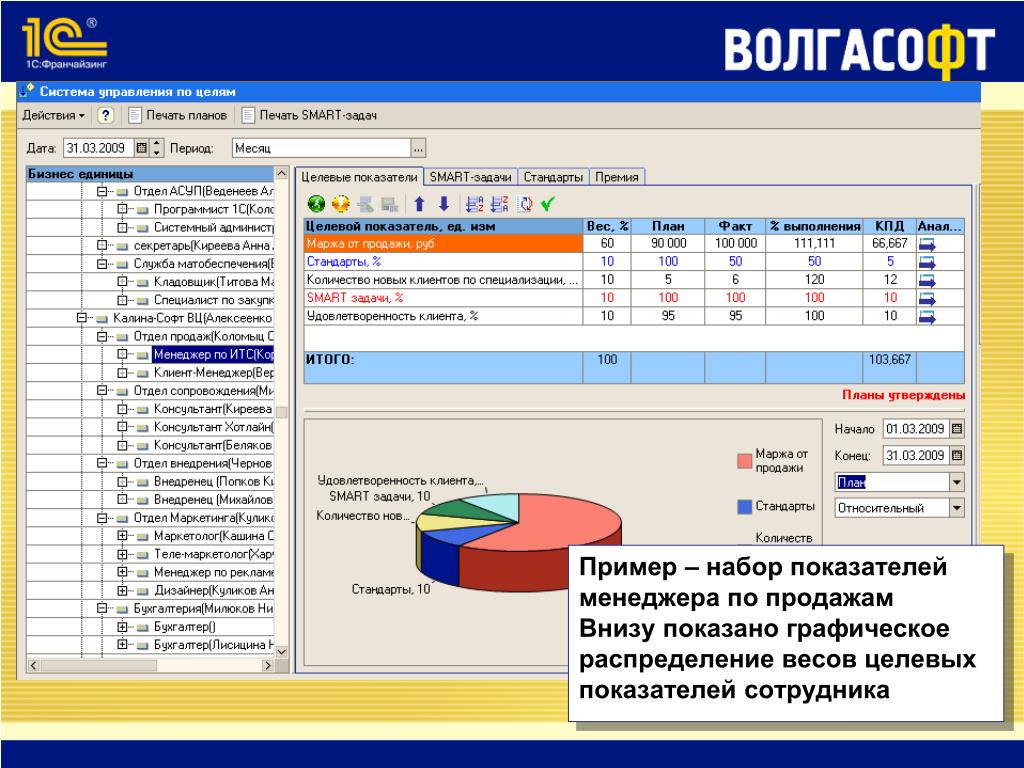Click Печать планов button

coord(178,116)
